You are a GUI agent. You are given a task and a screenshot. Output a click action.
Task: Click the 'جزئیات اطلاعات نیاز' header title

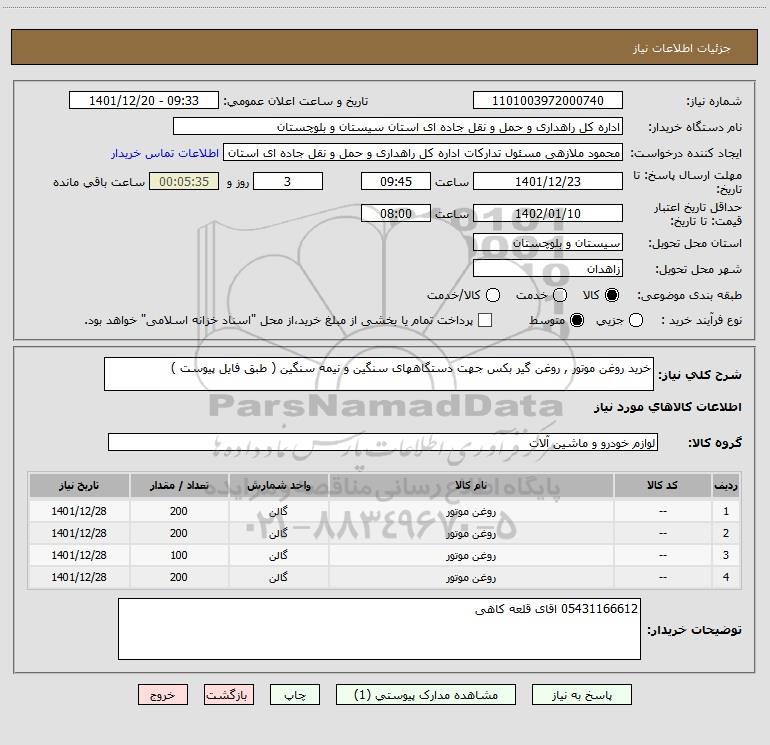[x=681, y=48]
